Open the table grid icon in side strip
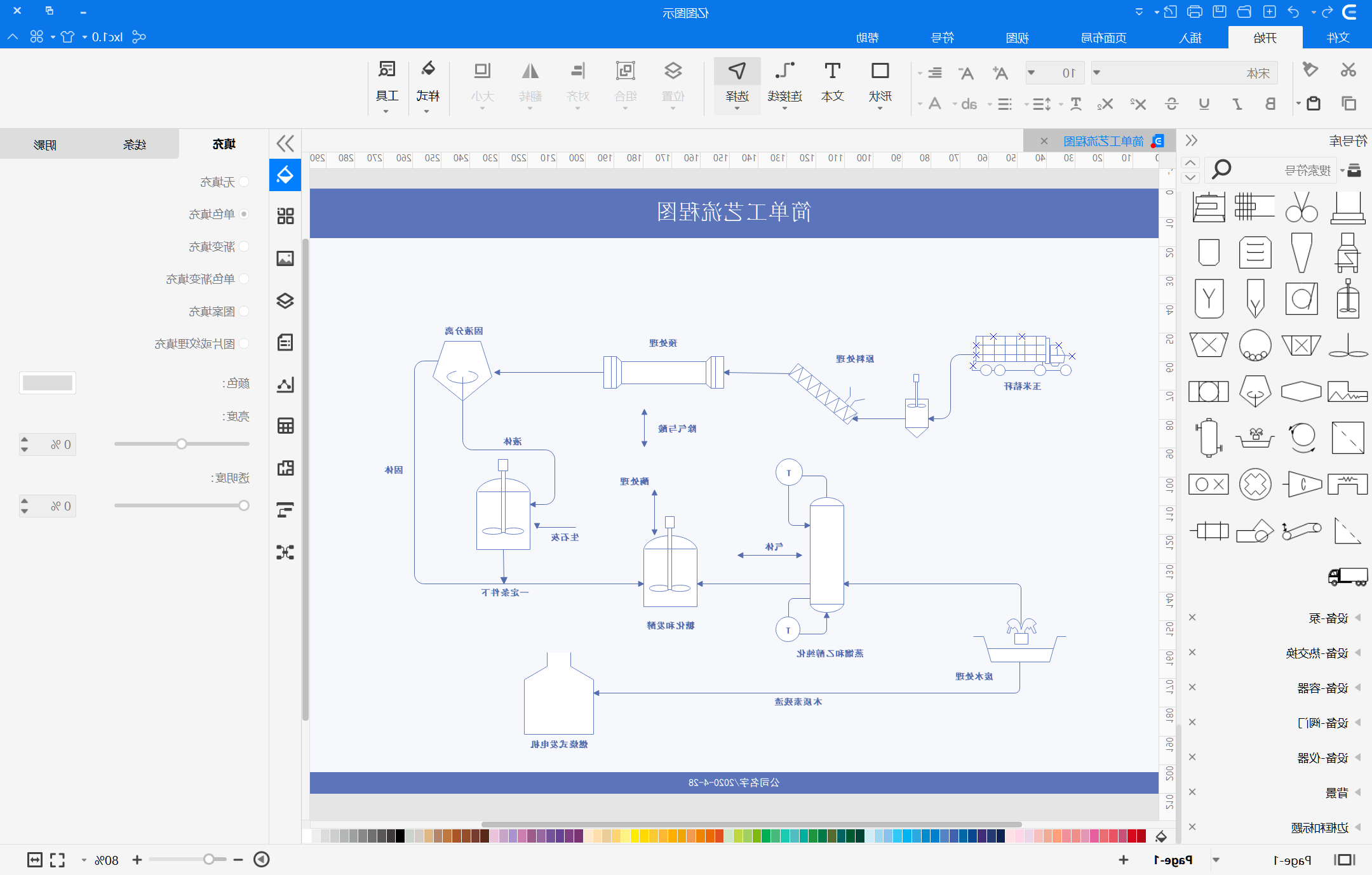Image resolution: width=1372 pixels, height=875 pixels. tap(285, 425)
